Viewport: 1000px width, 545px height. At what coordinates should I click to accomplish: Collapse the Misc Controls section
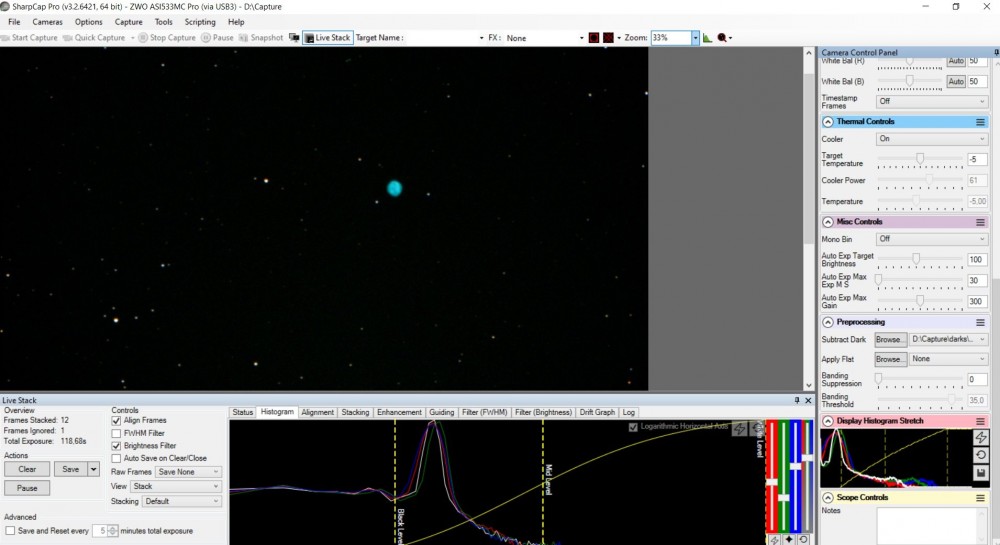[x=828, y=222]
